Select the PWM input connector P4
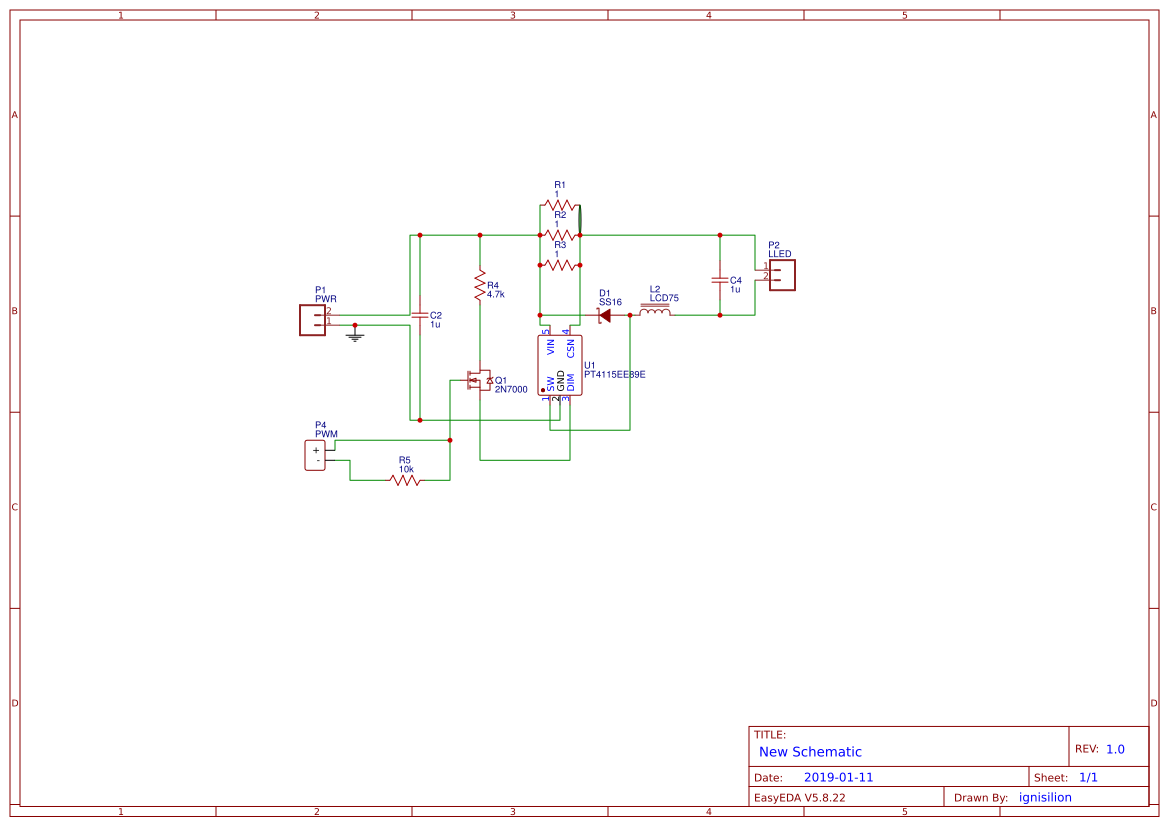 coord(314,453)
